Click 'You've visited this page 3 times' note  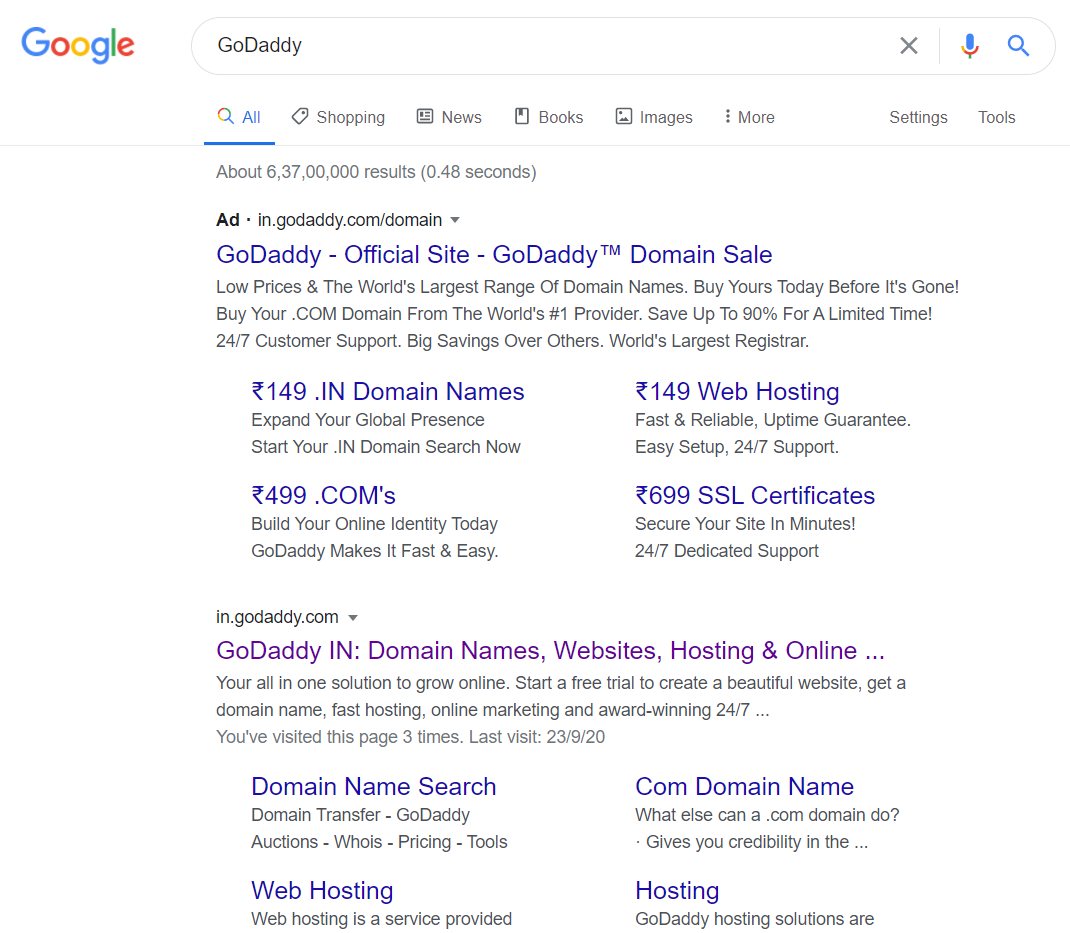(410, 737)
